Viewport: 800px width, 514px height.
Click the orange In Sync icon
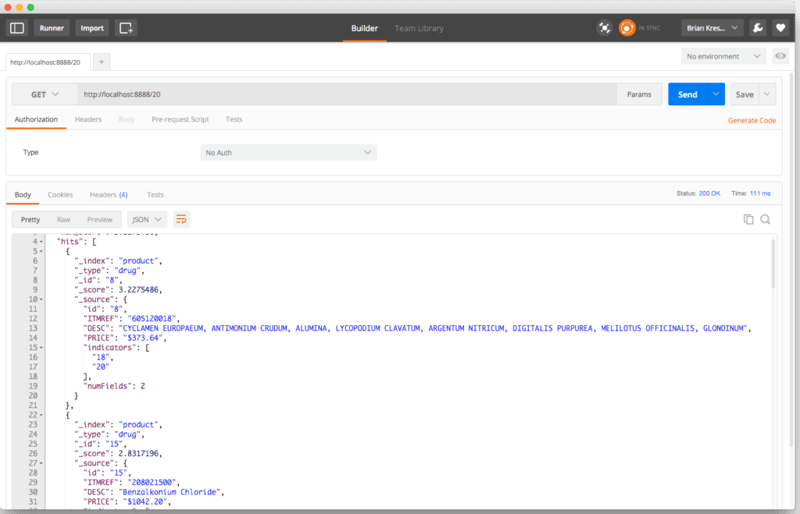pos(628,28)
